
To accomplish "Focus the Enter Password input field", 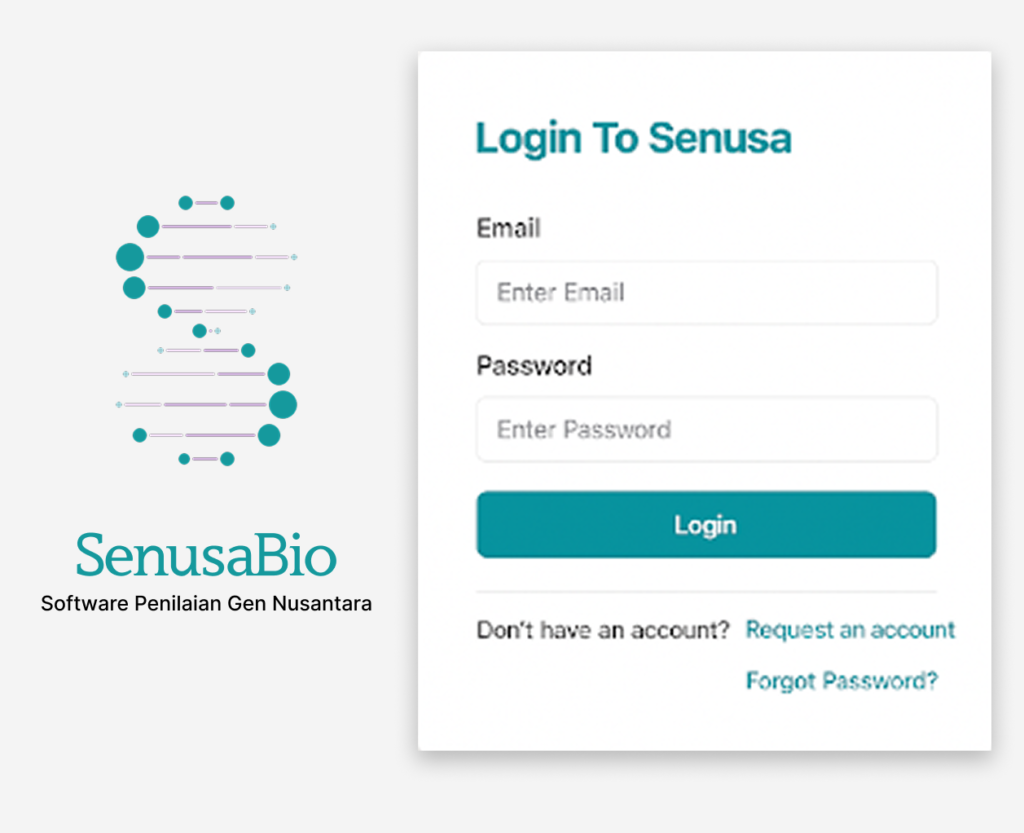I will (x=706, y=430).
